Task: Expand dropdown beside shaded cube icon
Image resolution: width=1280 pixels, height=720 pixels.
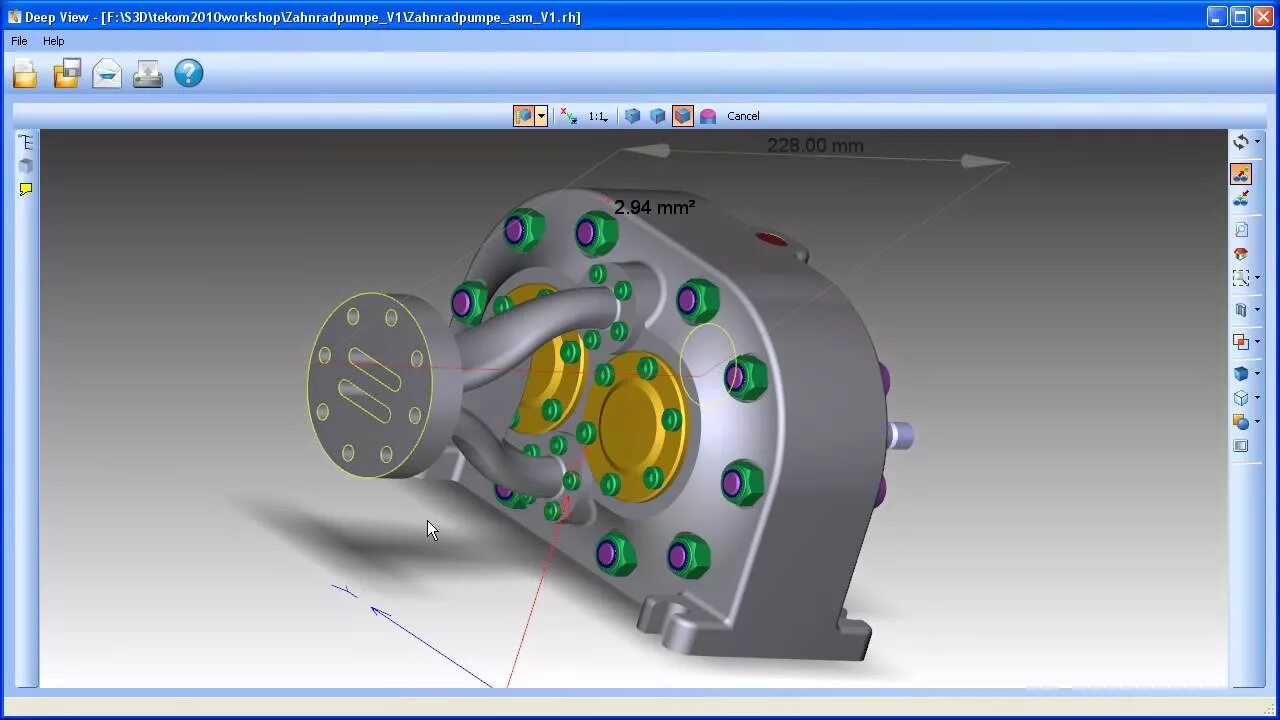Action: (x=1257, y=373)
